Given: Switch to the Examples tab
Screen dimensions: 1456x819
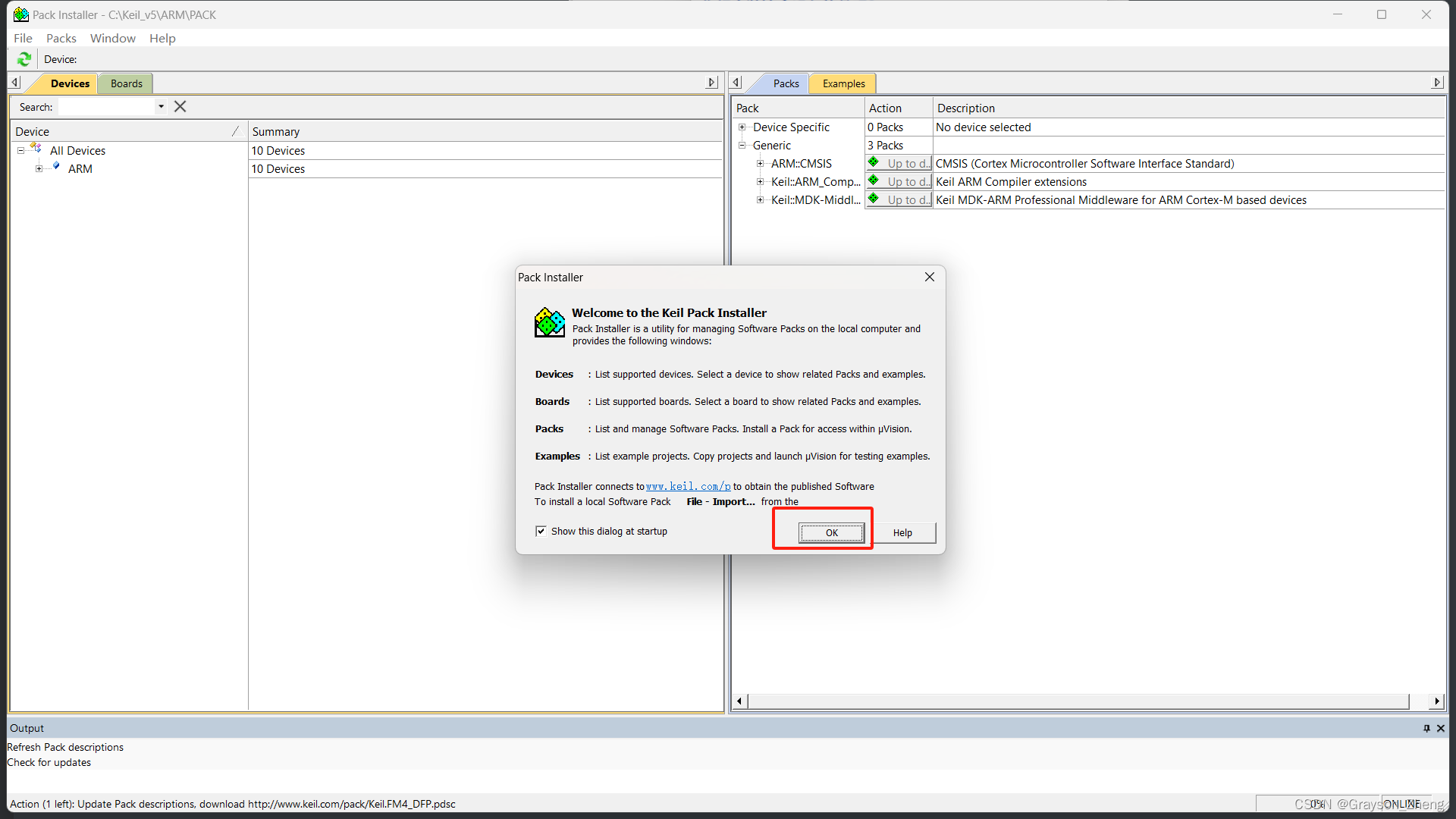Looking at the screenshot, I should [843, 83].
